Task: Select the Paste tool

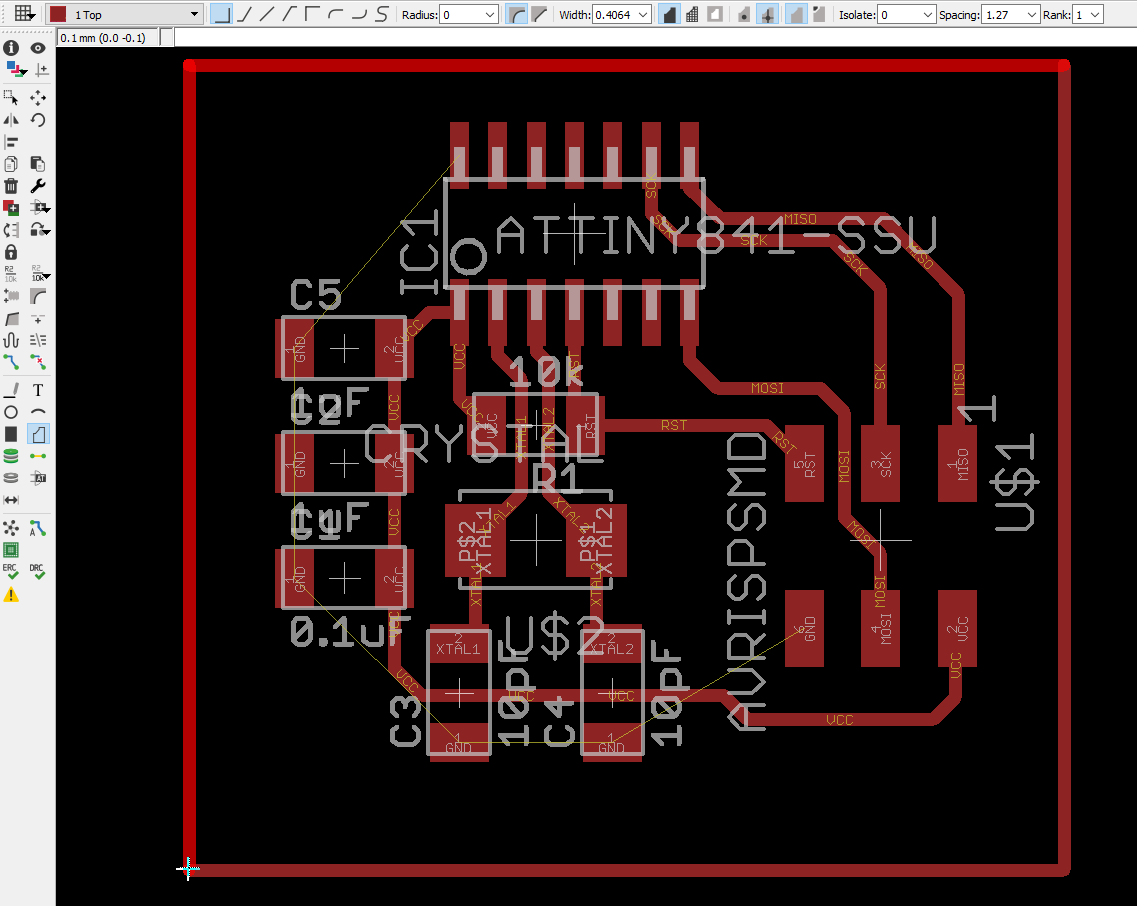Action: [38, 164]
